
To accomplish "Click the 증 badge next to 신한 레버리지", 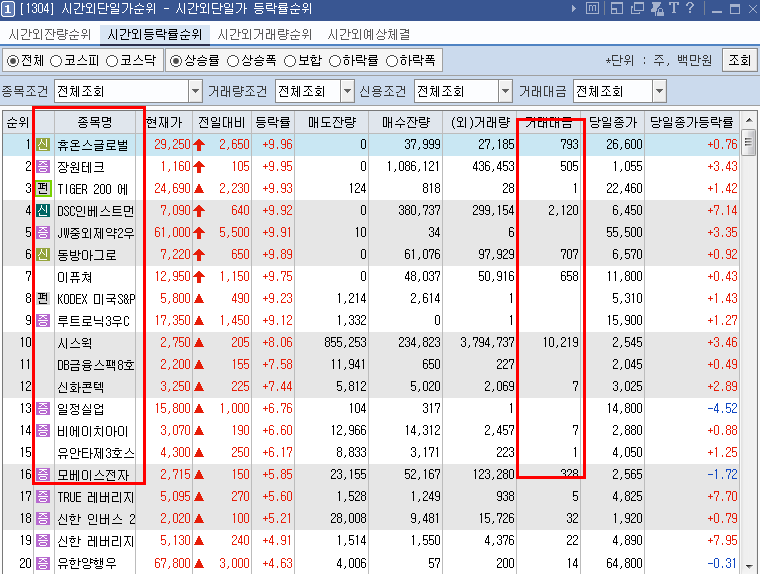I will pyautogui.click(x=43, y=541).
